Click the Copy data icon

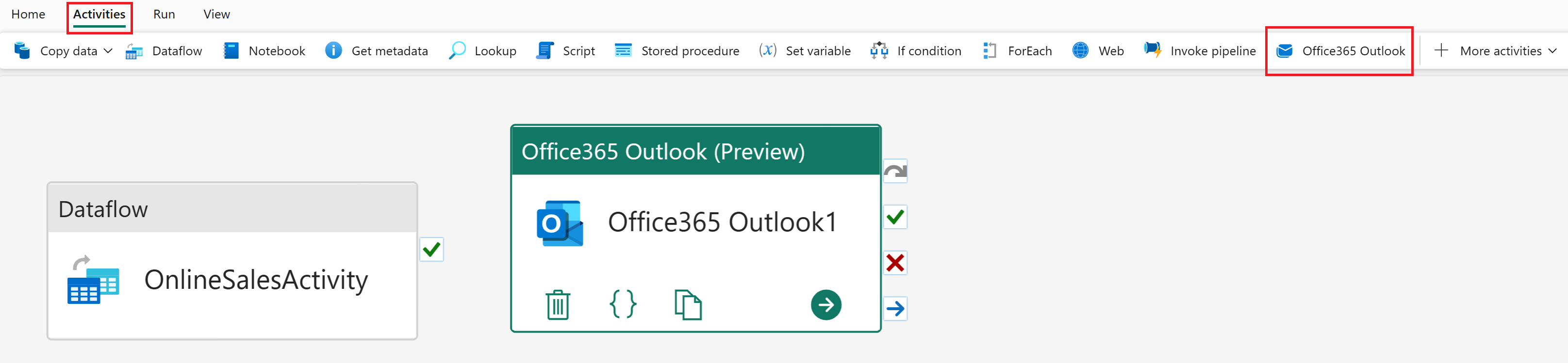click(22, 50)
